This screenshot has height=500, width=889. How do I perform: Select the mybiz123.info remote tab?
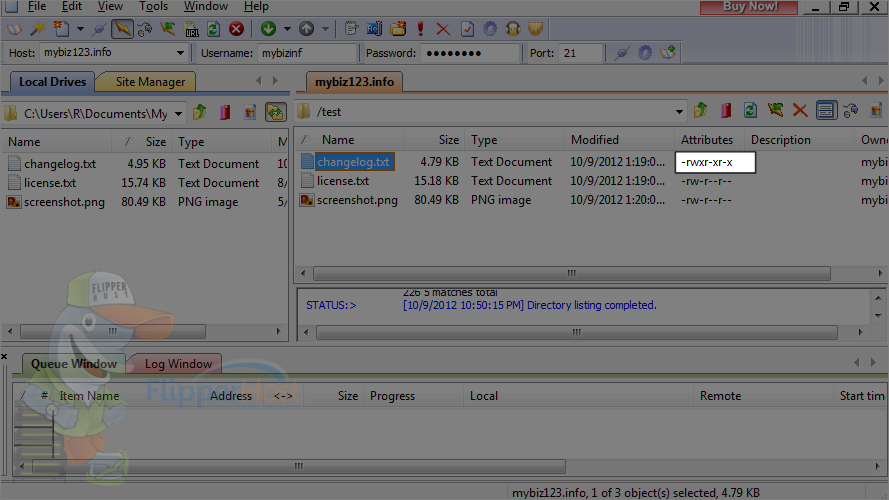[354, 82]
